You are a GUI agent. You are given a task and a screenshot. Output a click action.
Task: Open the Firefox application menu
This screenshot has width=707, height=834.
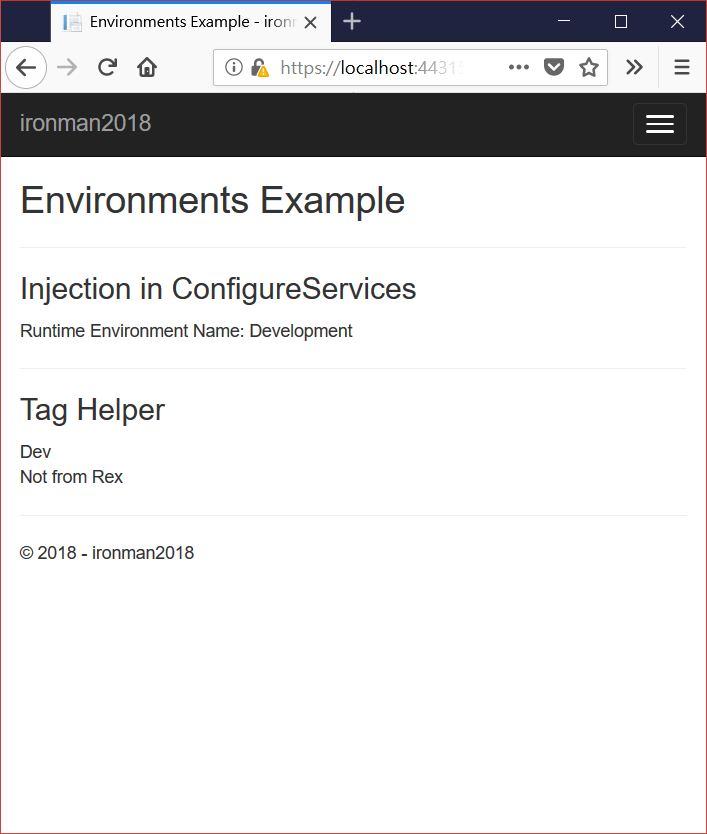click(x=682, y=68)
